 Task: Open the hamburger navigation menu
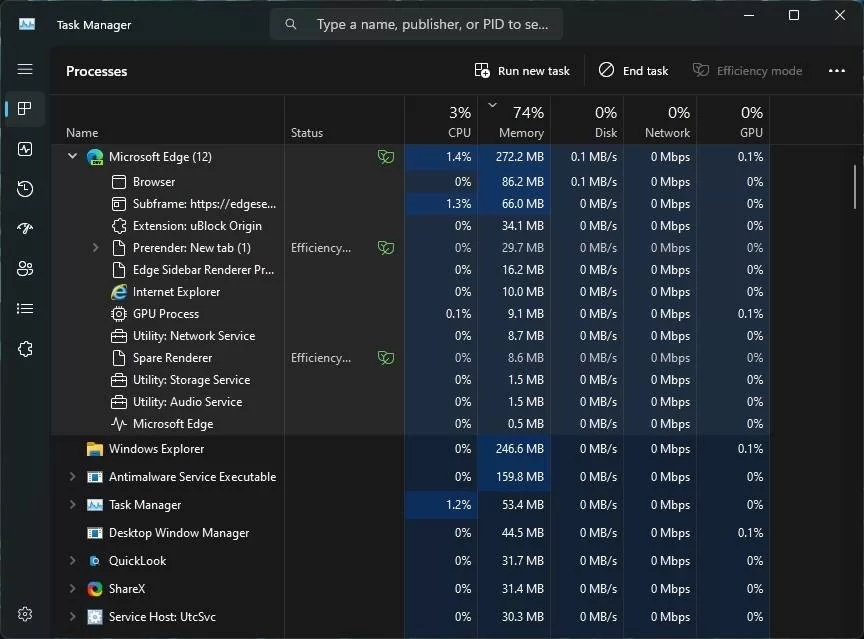tap(25, 70)
